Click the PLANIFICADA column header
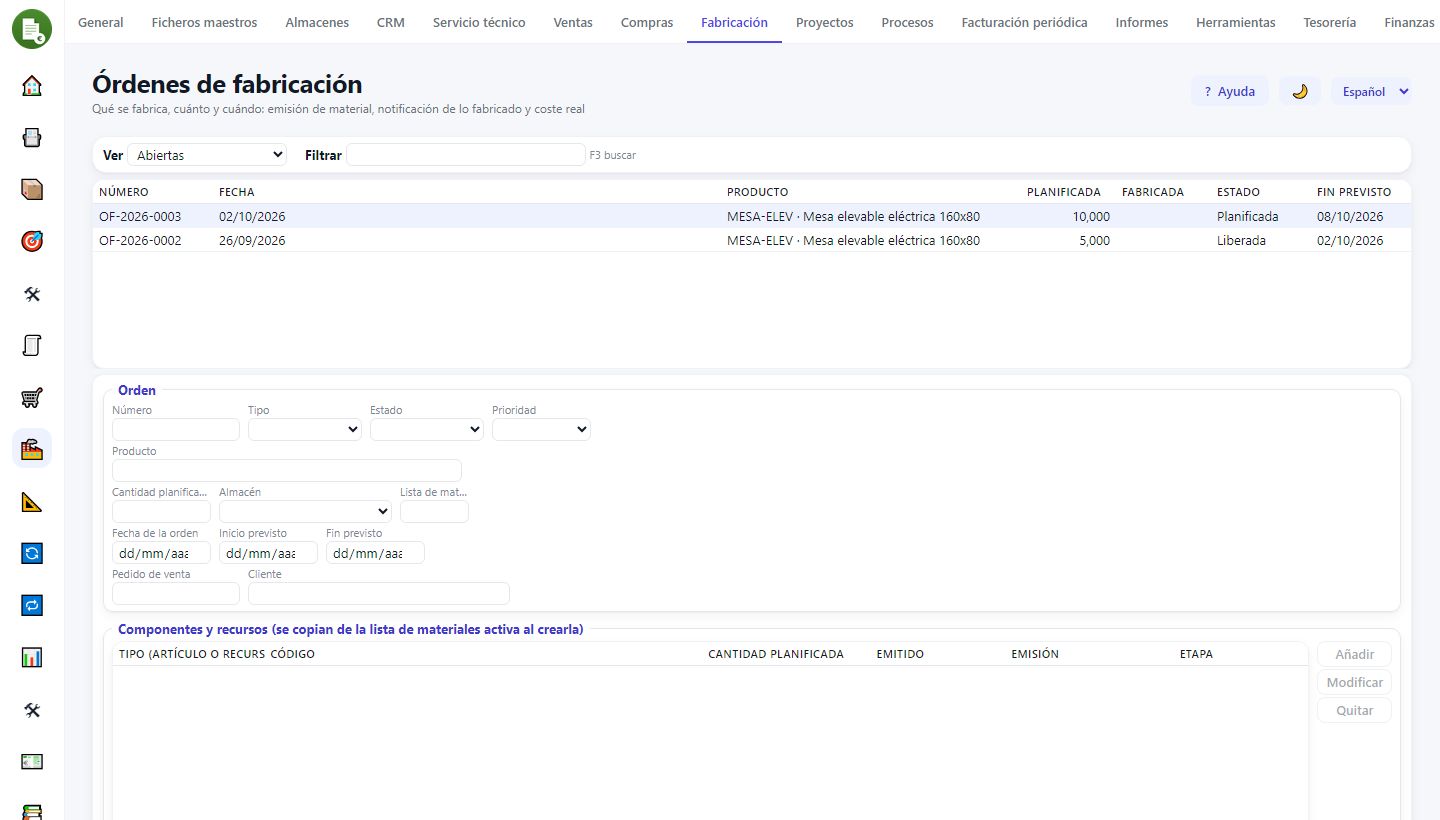Viewport: 1440px width, 820px height. click(1064, 192)
